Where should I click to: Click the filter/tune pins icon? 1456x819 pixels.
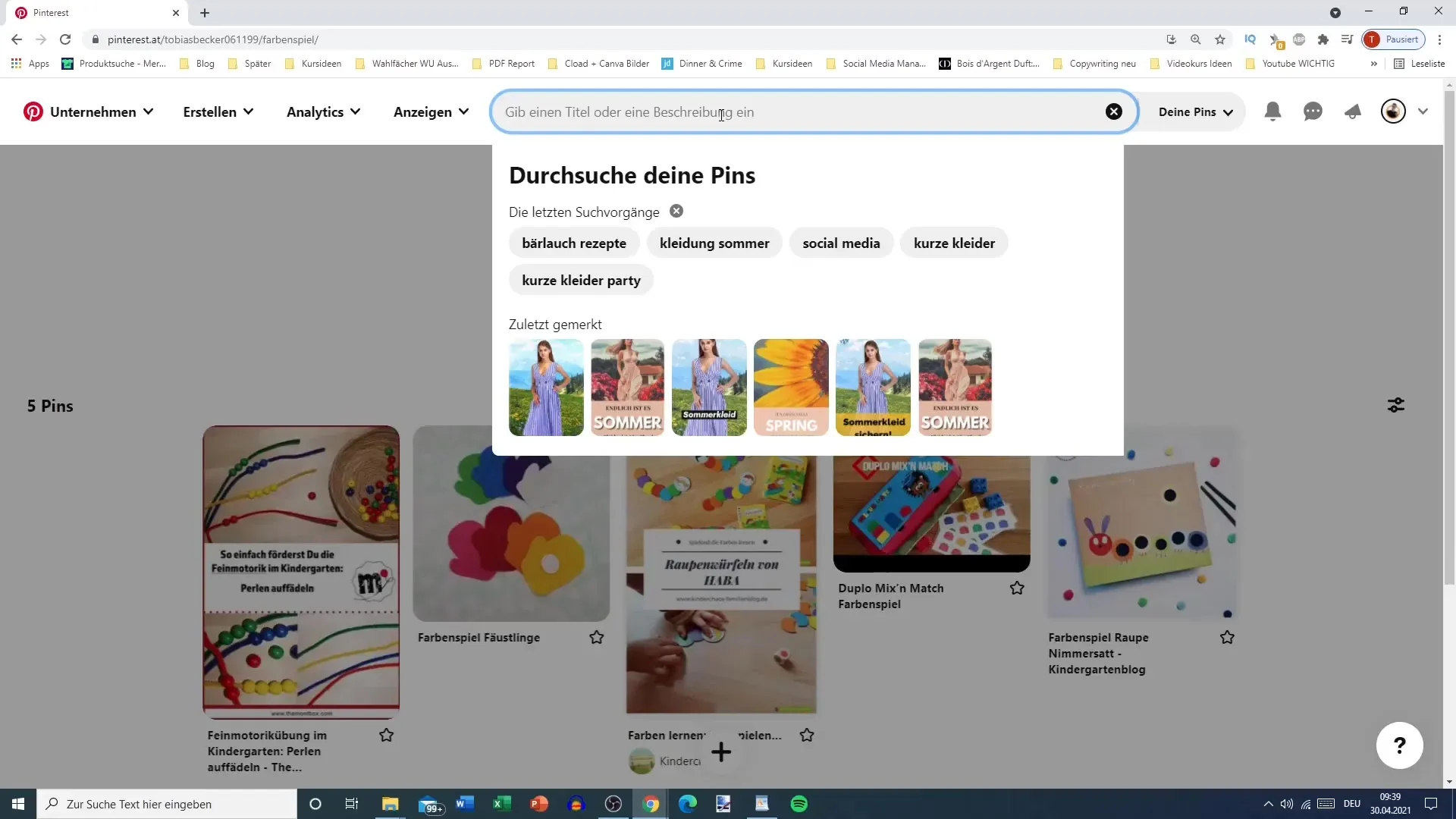point(1396,405)
